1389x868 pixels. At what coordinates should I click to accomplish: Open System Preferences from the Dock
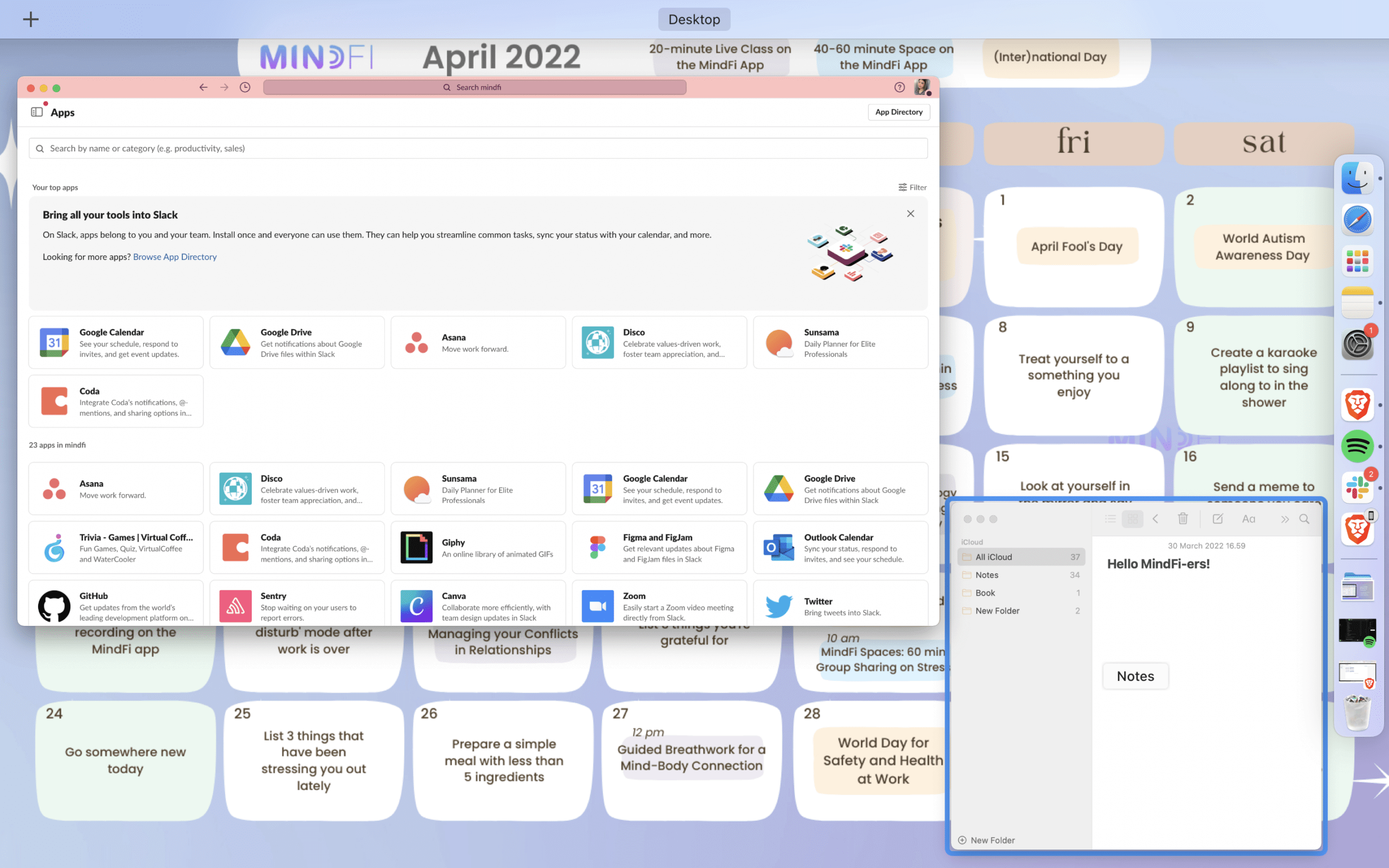pyautogui.click(x=1357, y=344)
